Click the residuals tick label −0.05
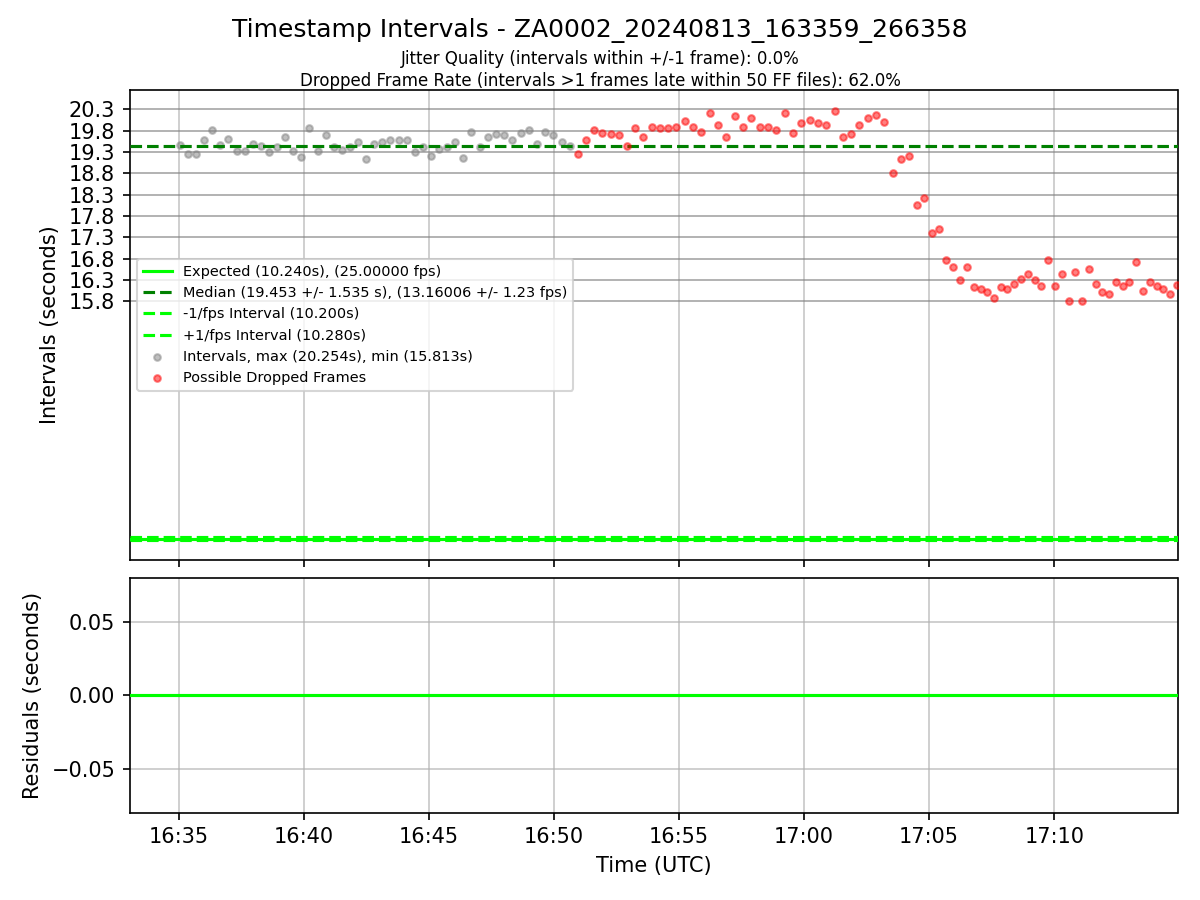Image resolution: width=1200 pixels, height=900 pixels. 84,769
